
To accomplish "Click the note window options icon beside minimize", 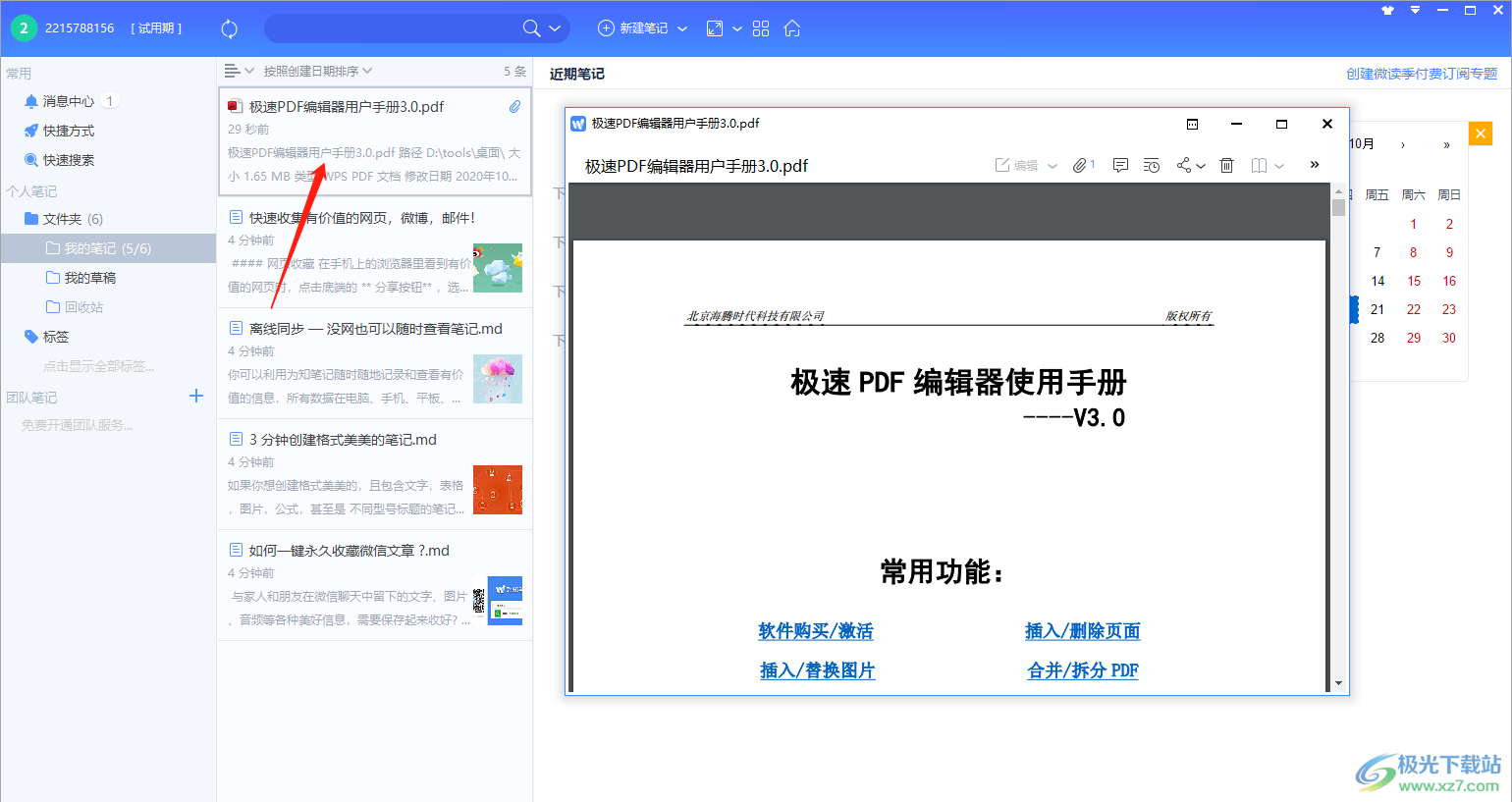I will (x=1192, y=124).
